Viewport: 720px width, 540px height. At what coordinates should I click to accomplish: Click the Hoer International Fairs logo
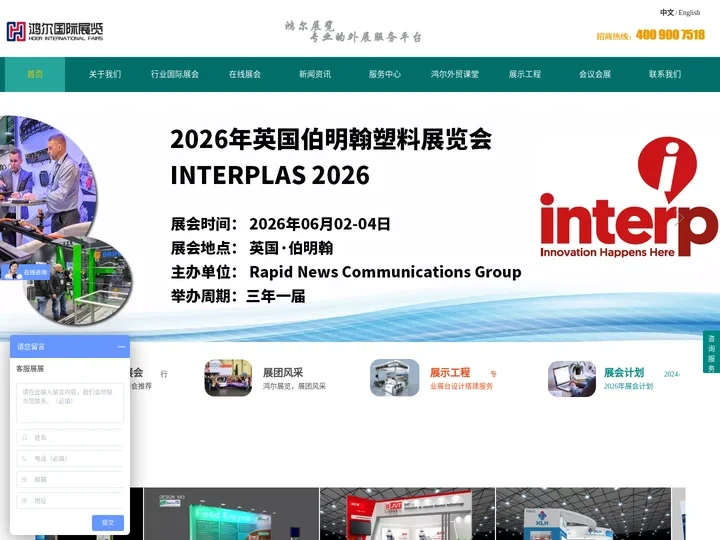55,32
